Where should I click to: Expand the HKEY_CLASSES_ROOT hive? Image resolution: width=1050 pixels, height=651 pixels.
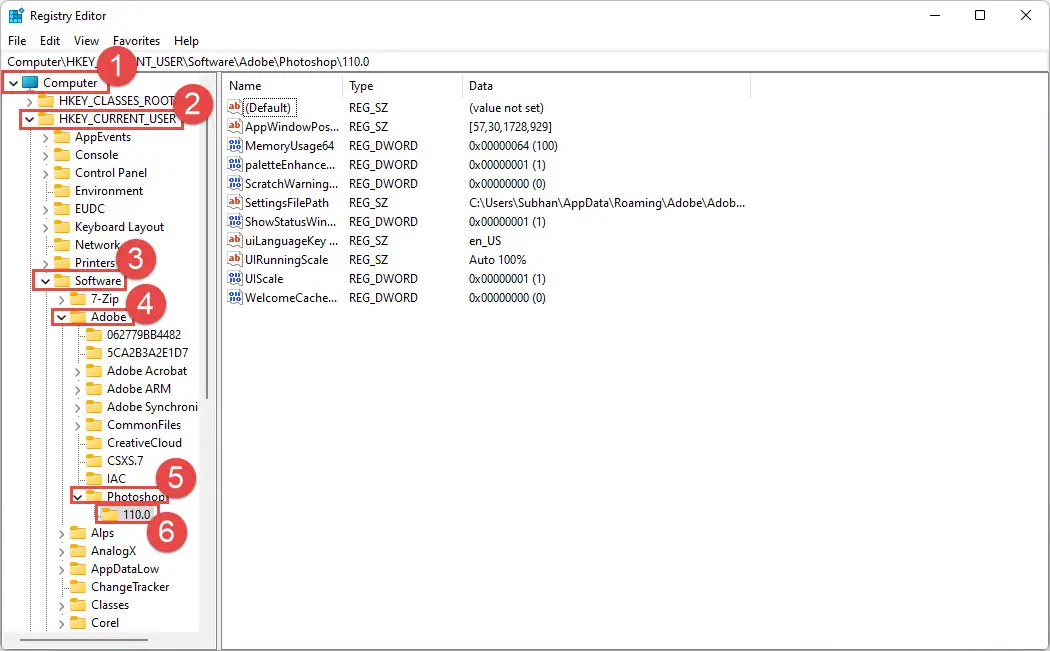29,101
